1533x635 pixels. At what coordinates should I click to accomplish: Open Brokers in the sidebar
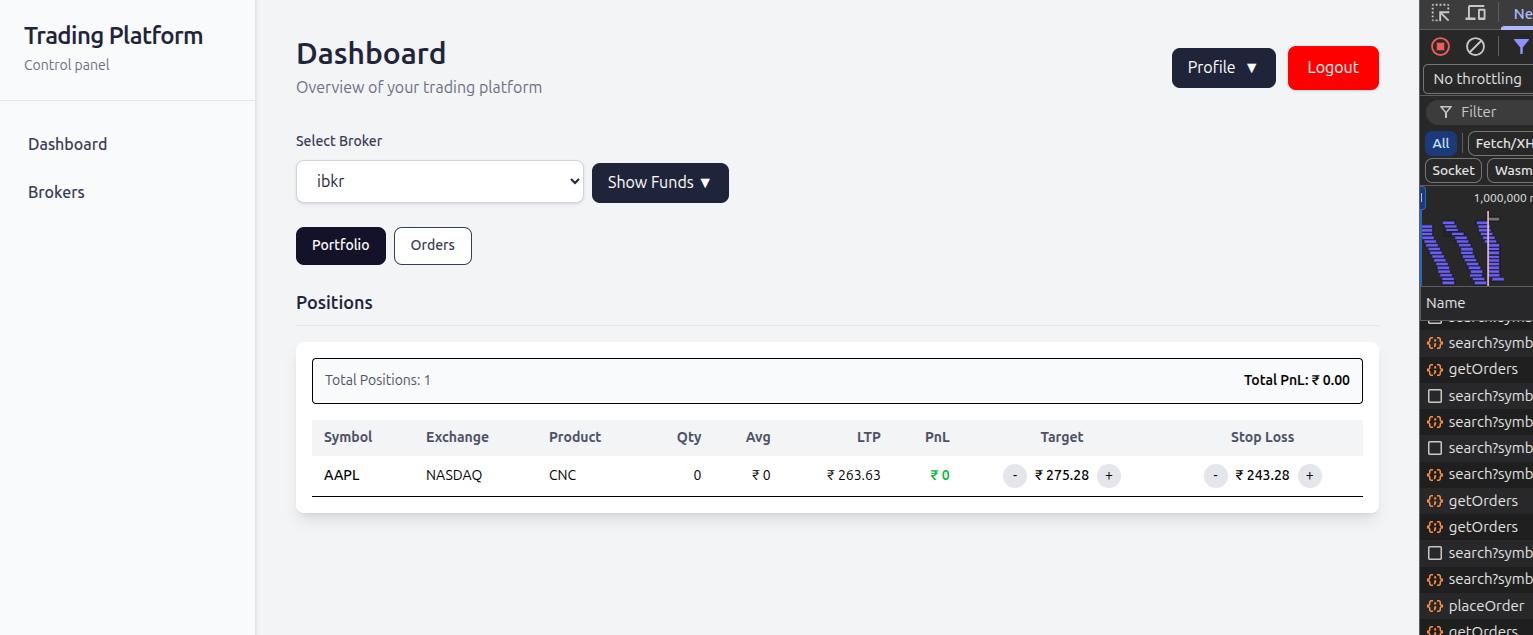(x=56, y=192)
